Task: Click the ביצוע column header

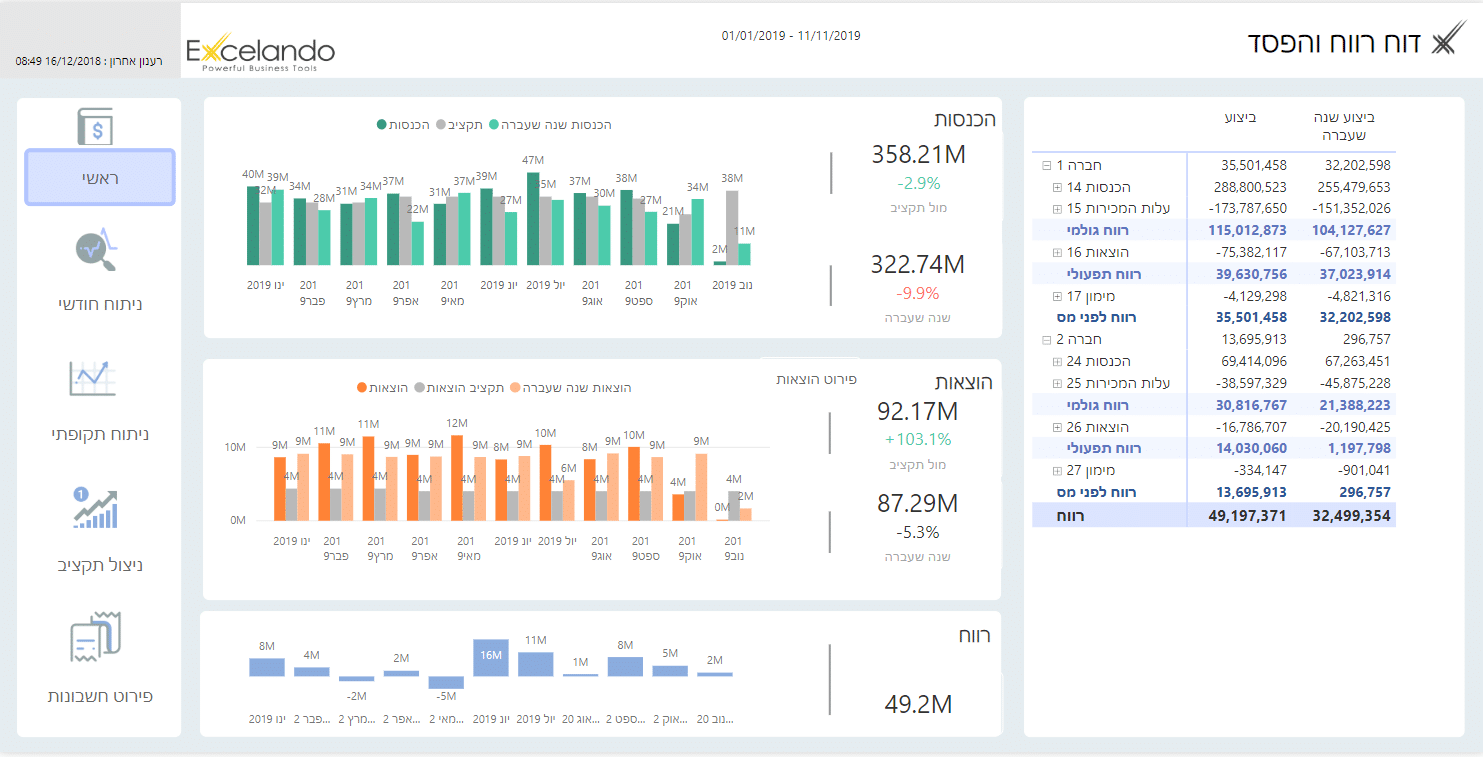Action: coord(1241,118)
